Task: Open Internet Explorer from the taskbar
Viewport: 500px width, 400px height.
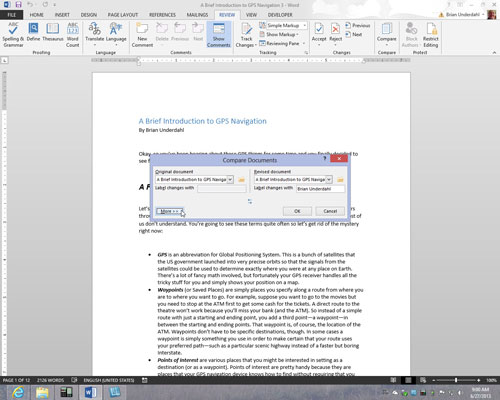Action: click(x=18, y=392)
